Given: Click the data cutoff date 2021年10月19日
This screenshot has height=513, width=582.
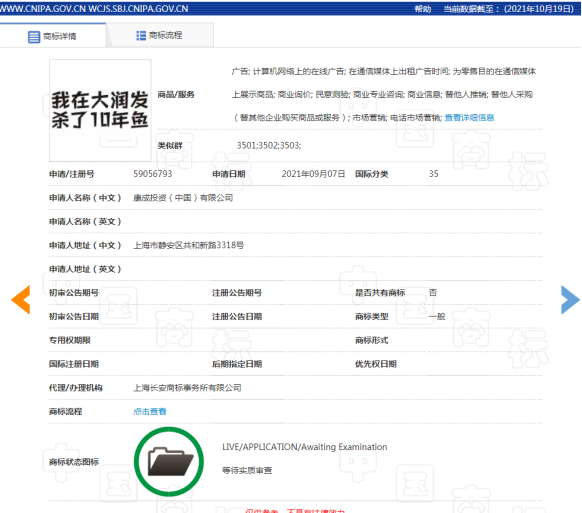Looking at the screenshot, I should click(x=539, y=9).
